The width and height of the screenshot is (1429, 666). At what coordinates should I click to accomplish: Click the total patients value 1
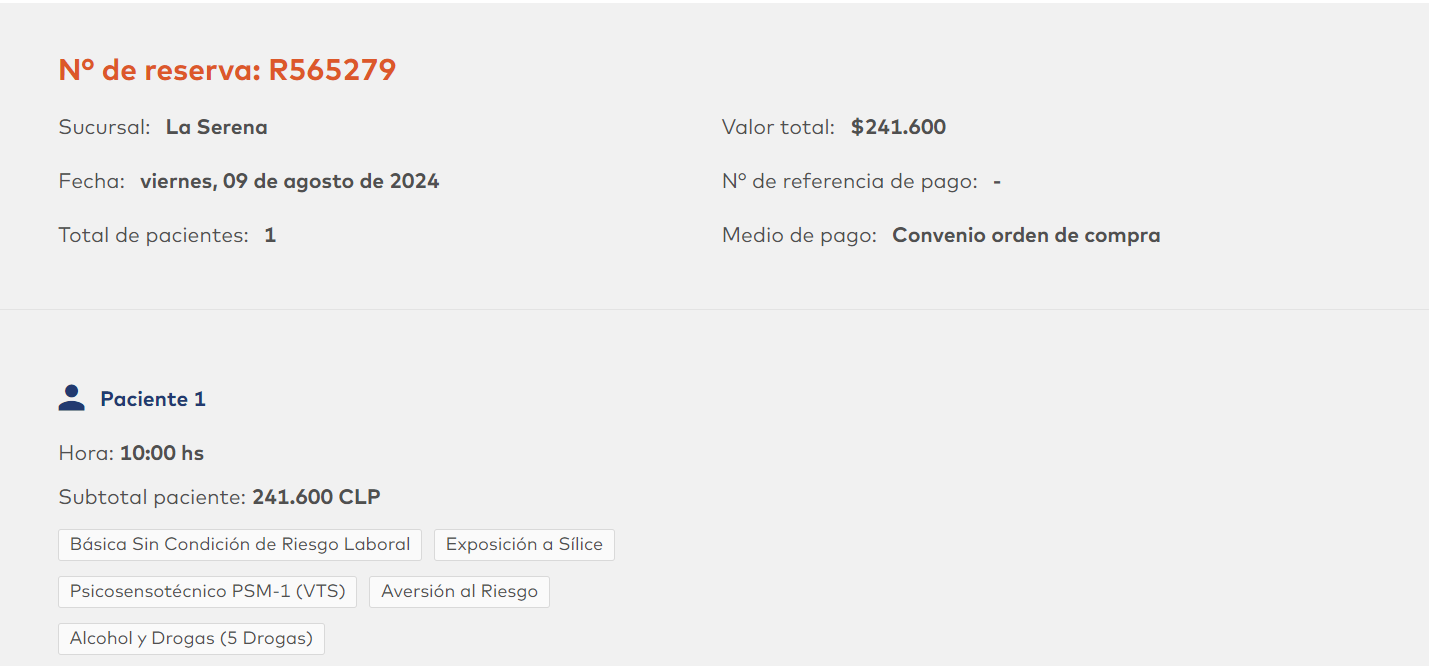tap(270, 235)
